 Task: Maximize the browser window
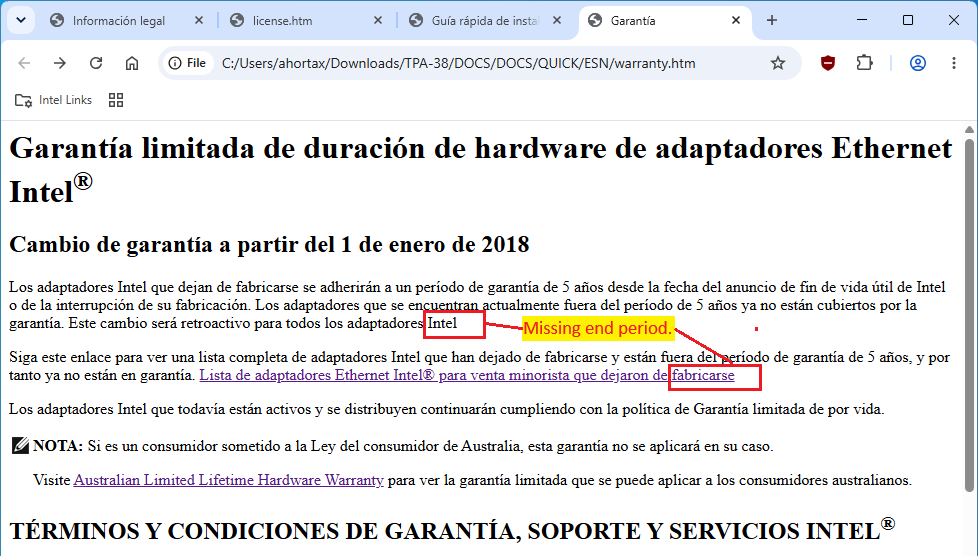point(908,20)
